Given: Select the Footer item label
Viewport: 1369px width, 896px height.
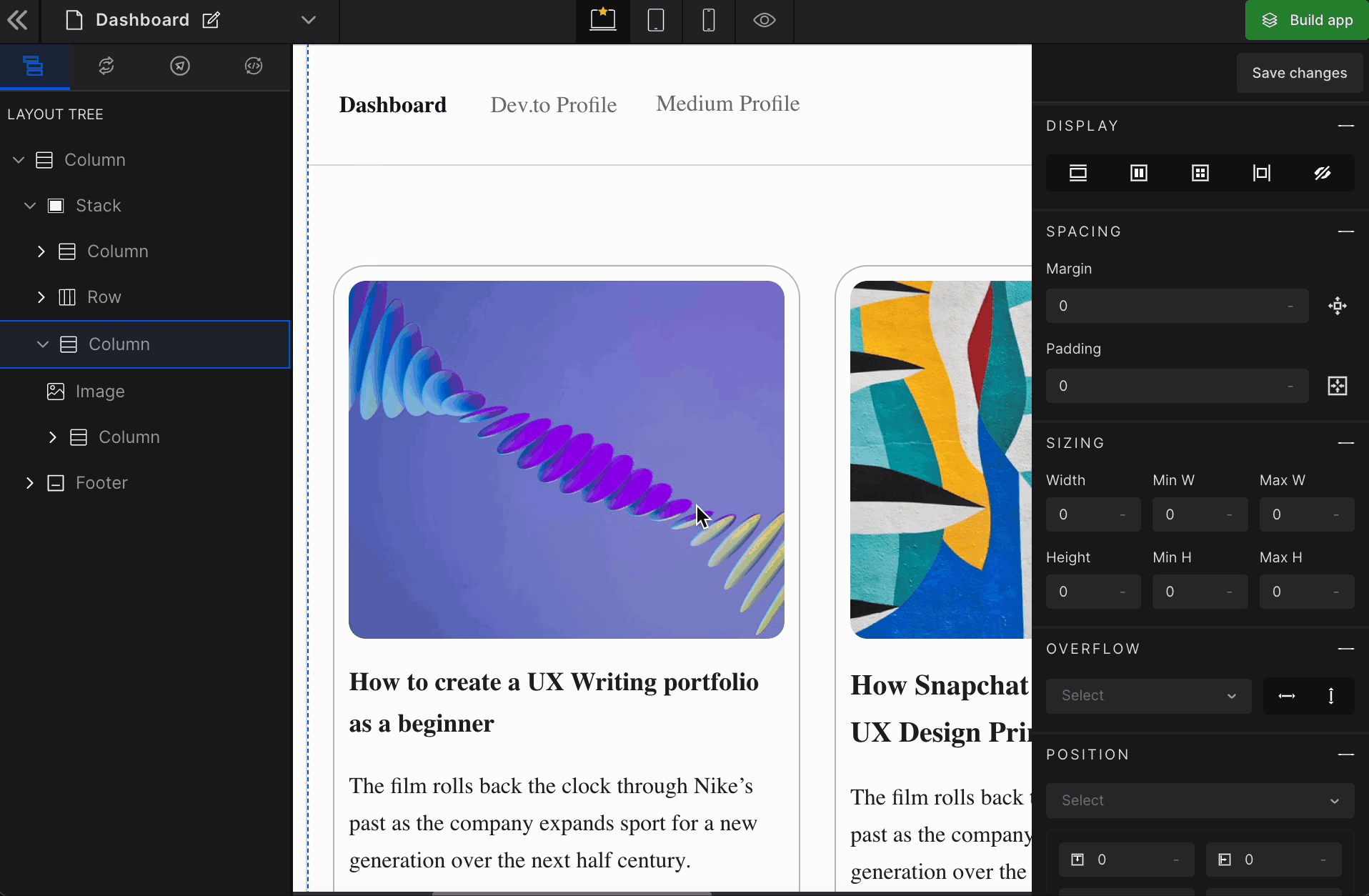Looking at the screenshot, I should tap(101, 483).
